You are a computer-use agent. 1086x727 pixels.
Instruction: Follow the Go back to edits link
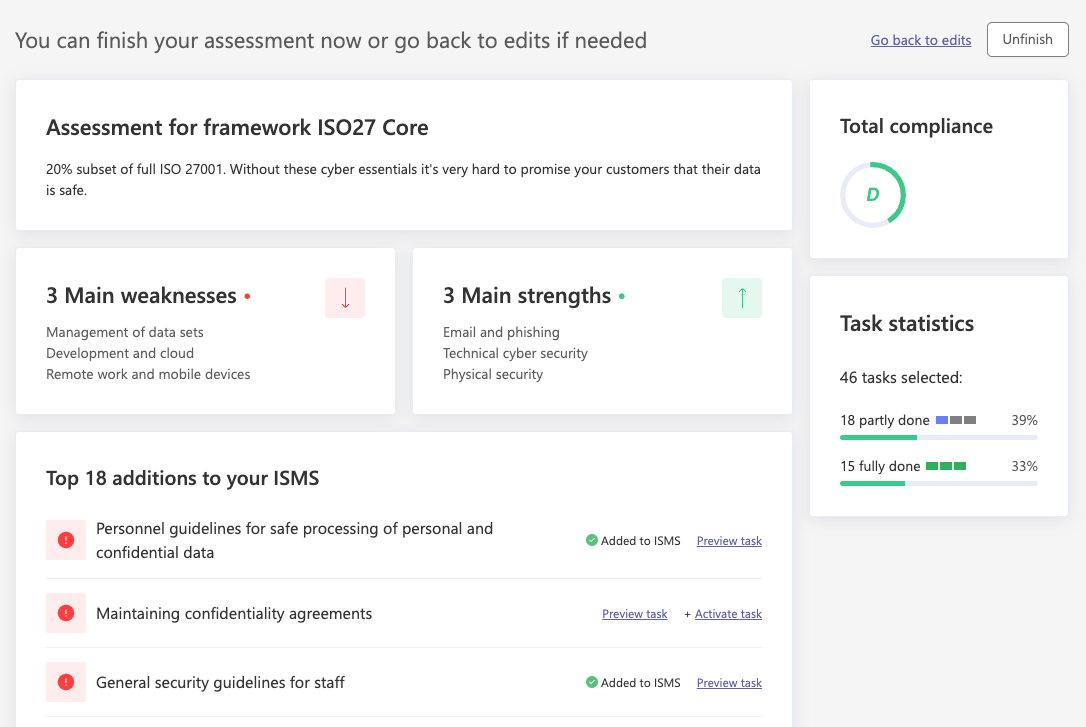(x=921, y=40)
